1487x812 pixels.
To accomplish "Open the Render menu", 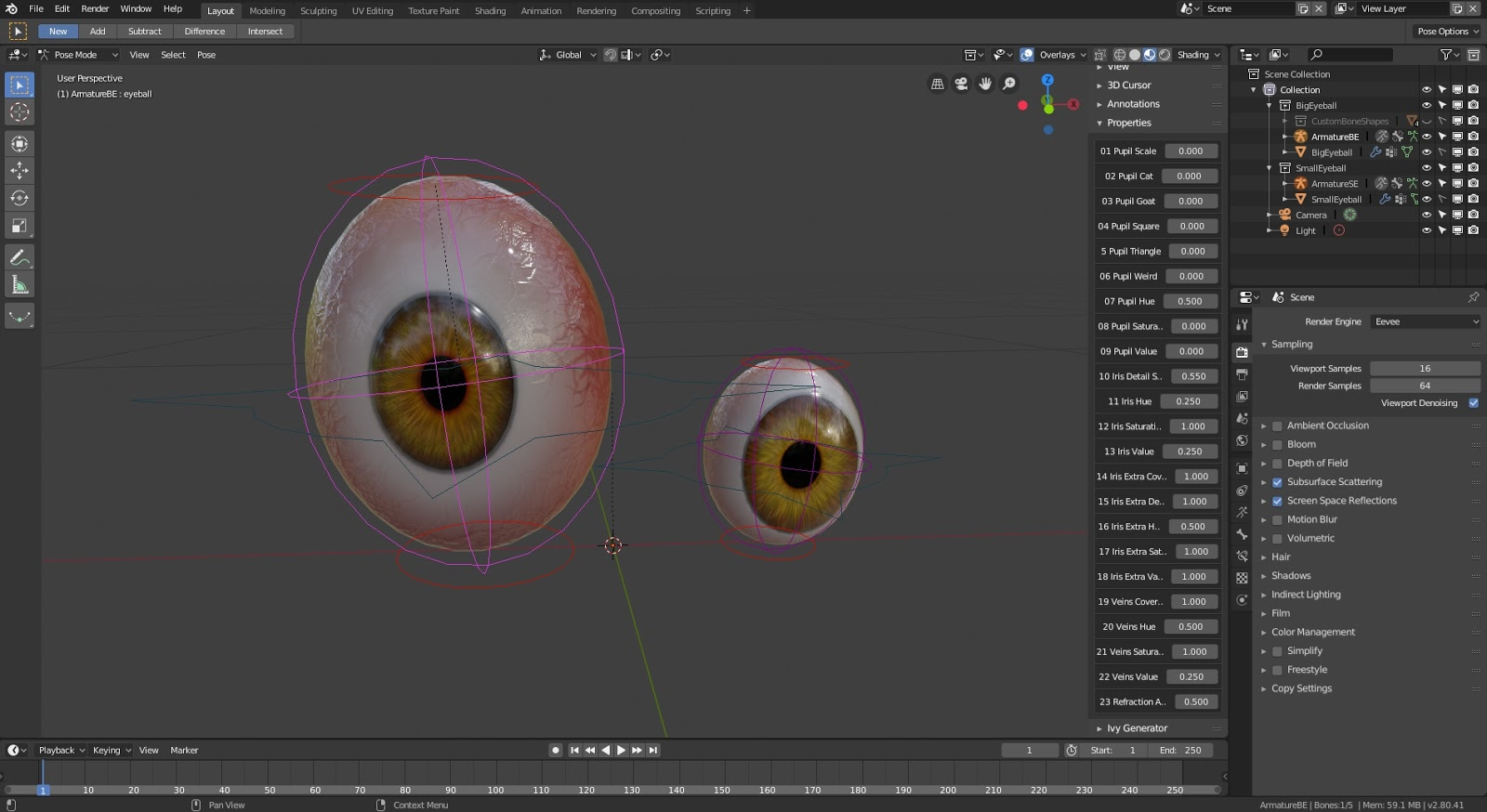I will click(95, 8).
